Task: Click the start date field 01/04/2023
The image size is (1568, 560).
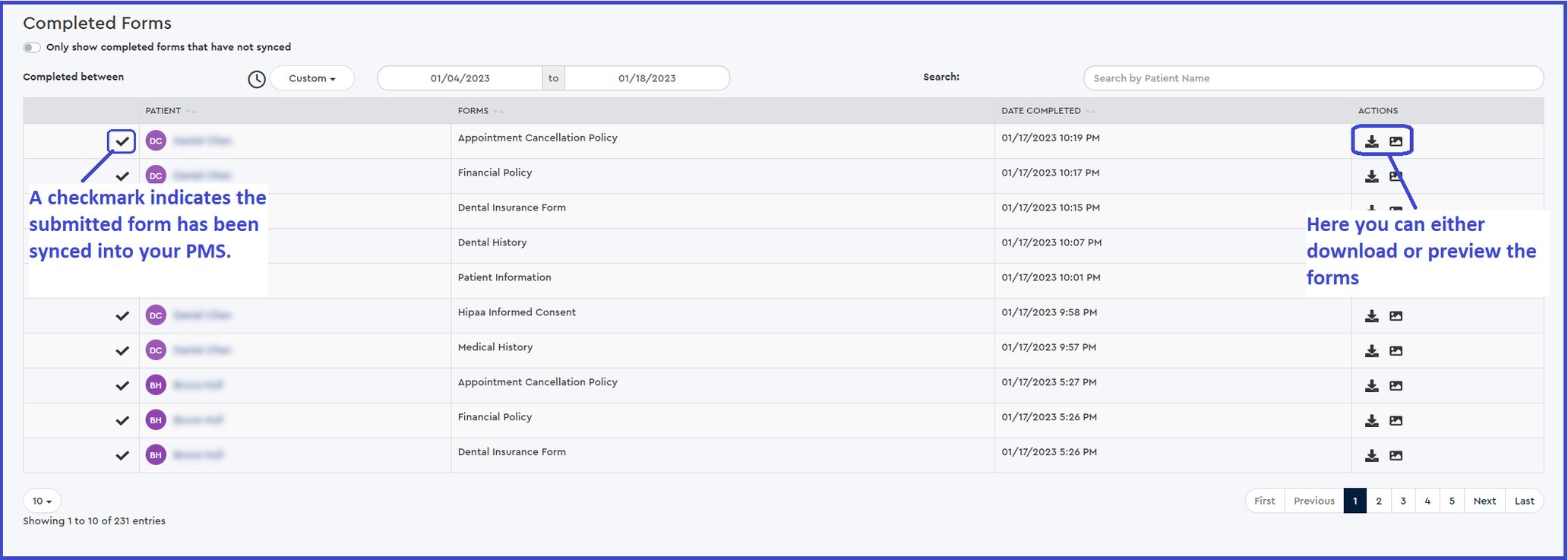Action: click(x=460, y=78)
